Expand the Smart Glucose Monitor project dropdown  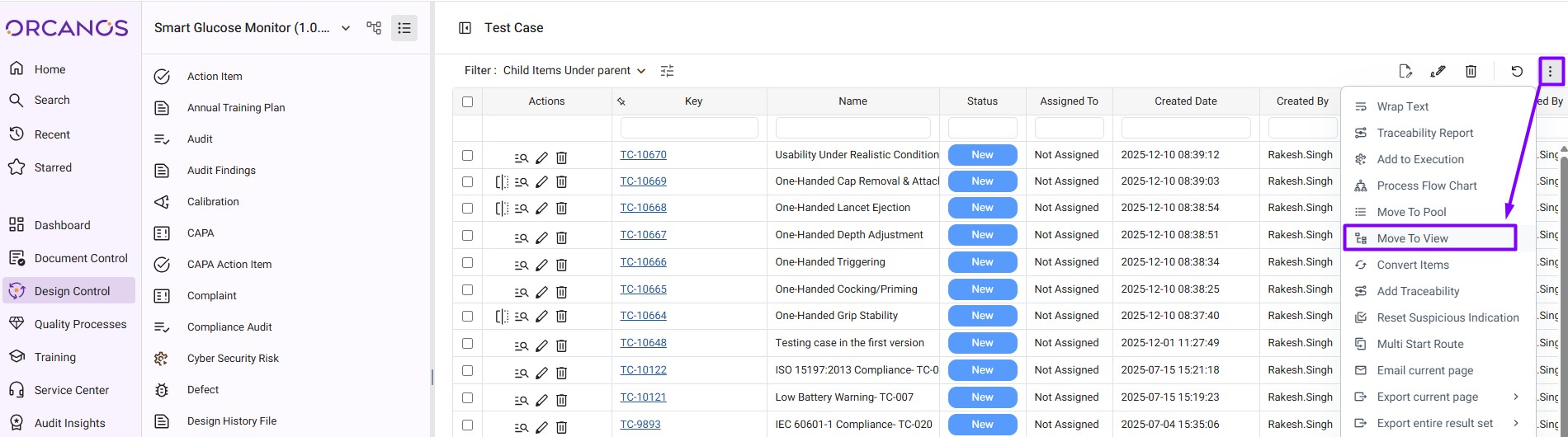coord(346,28)
